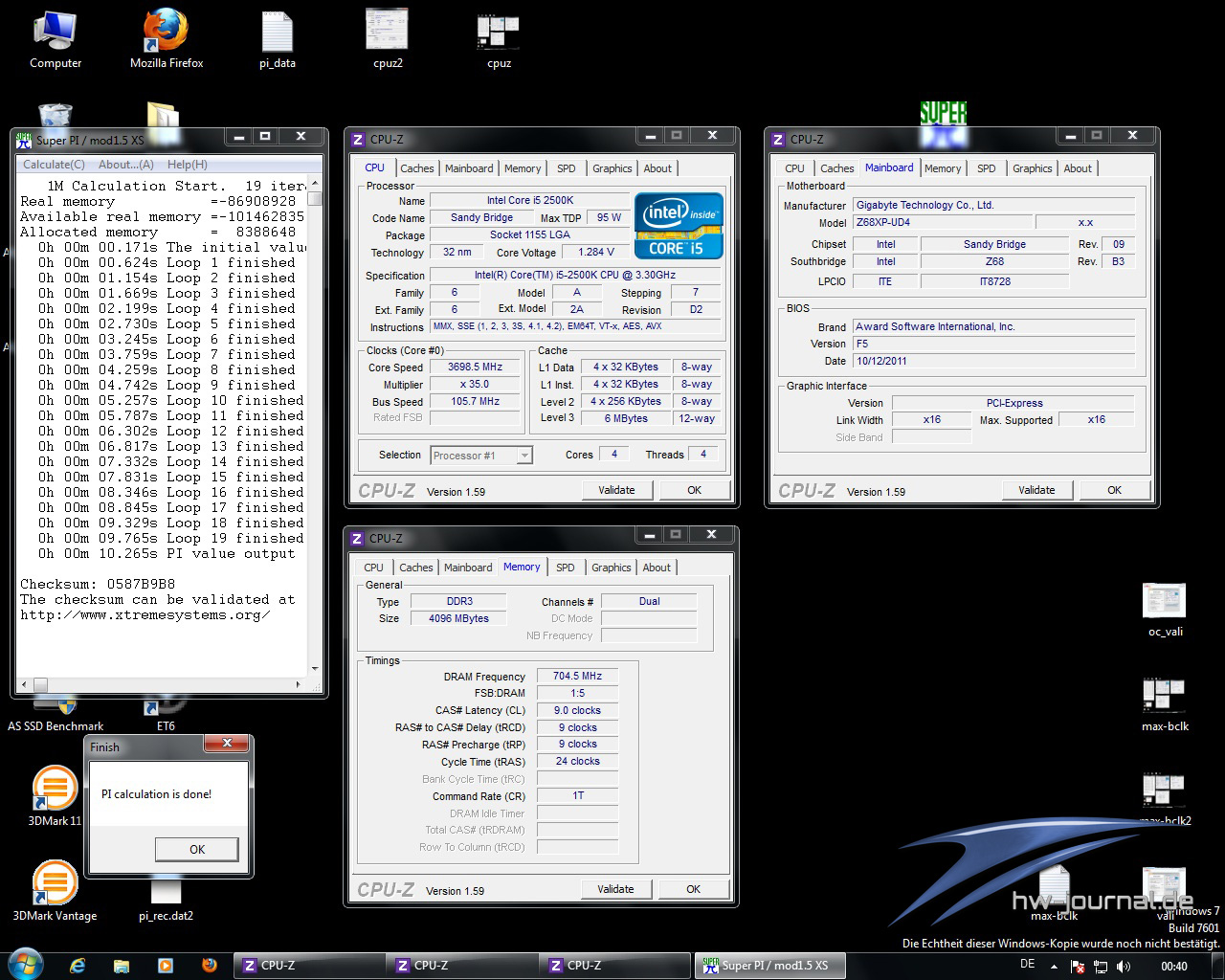This screenshot has height=980, width=1225.
Task: Select the oc_vali desktop file icon
Action: click(x=1166, y=610)
